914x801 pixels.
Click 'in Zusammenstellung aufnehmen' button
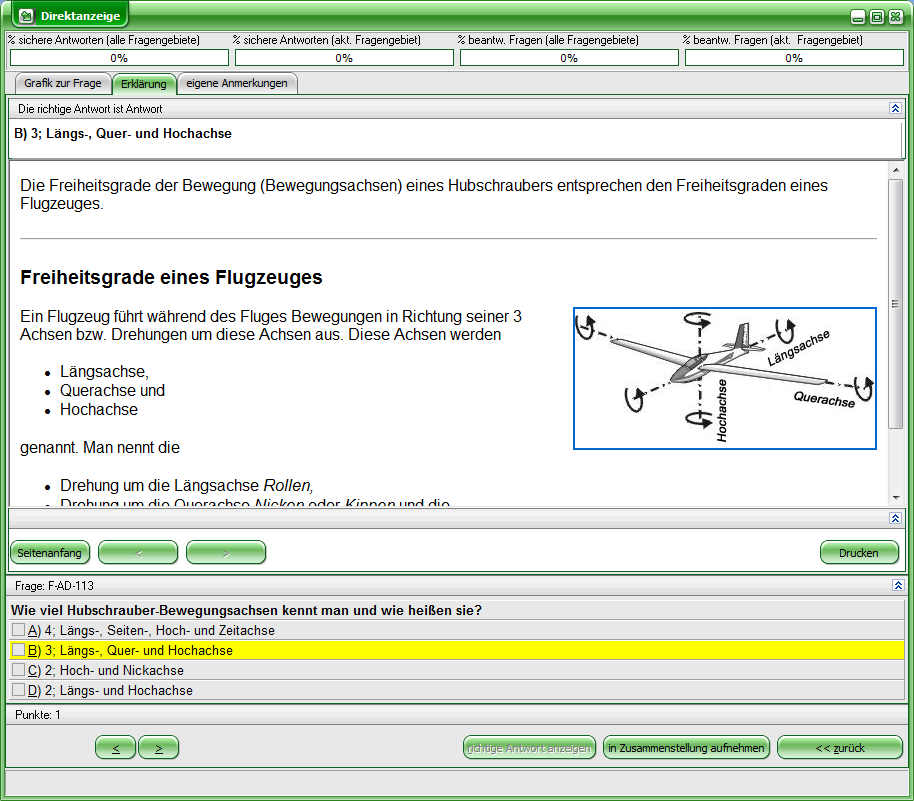click(686, 748)
